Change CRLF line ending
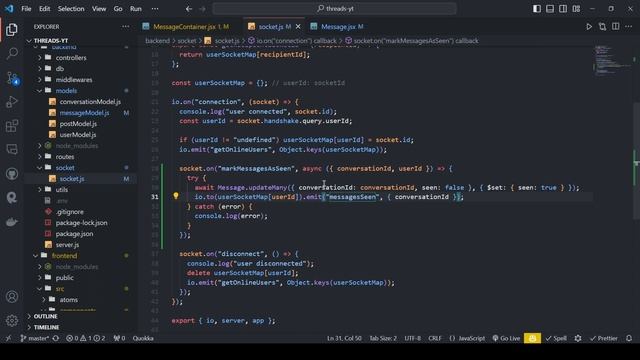 point(435,338)
